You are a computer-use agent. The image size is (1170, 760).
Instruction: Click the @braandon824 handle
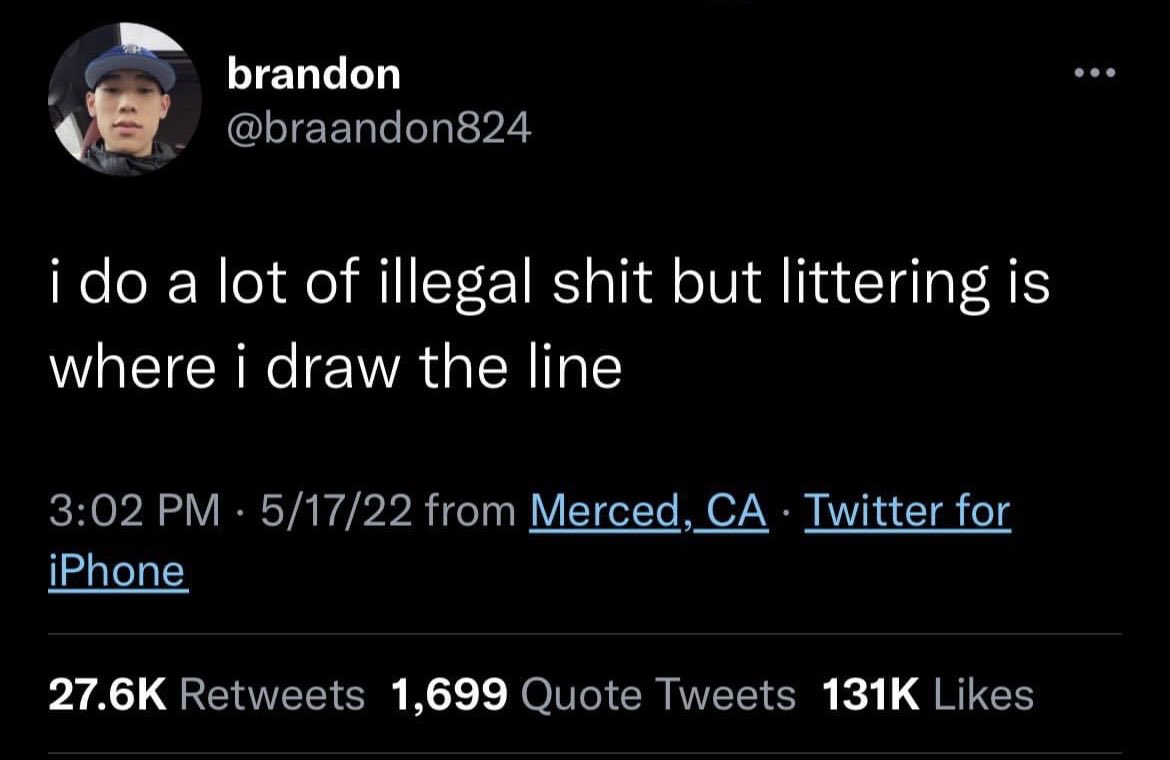coord(379,128)
